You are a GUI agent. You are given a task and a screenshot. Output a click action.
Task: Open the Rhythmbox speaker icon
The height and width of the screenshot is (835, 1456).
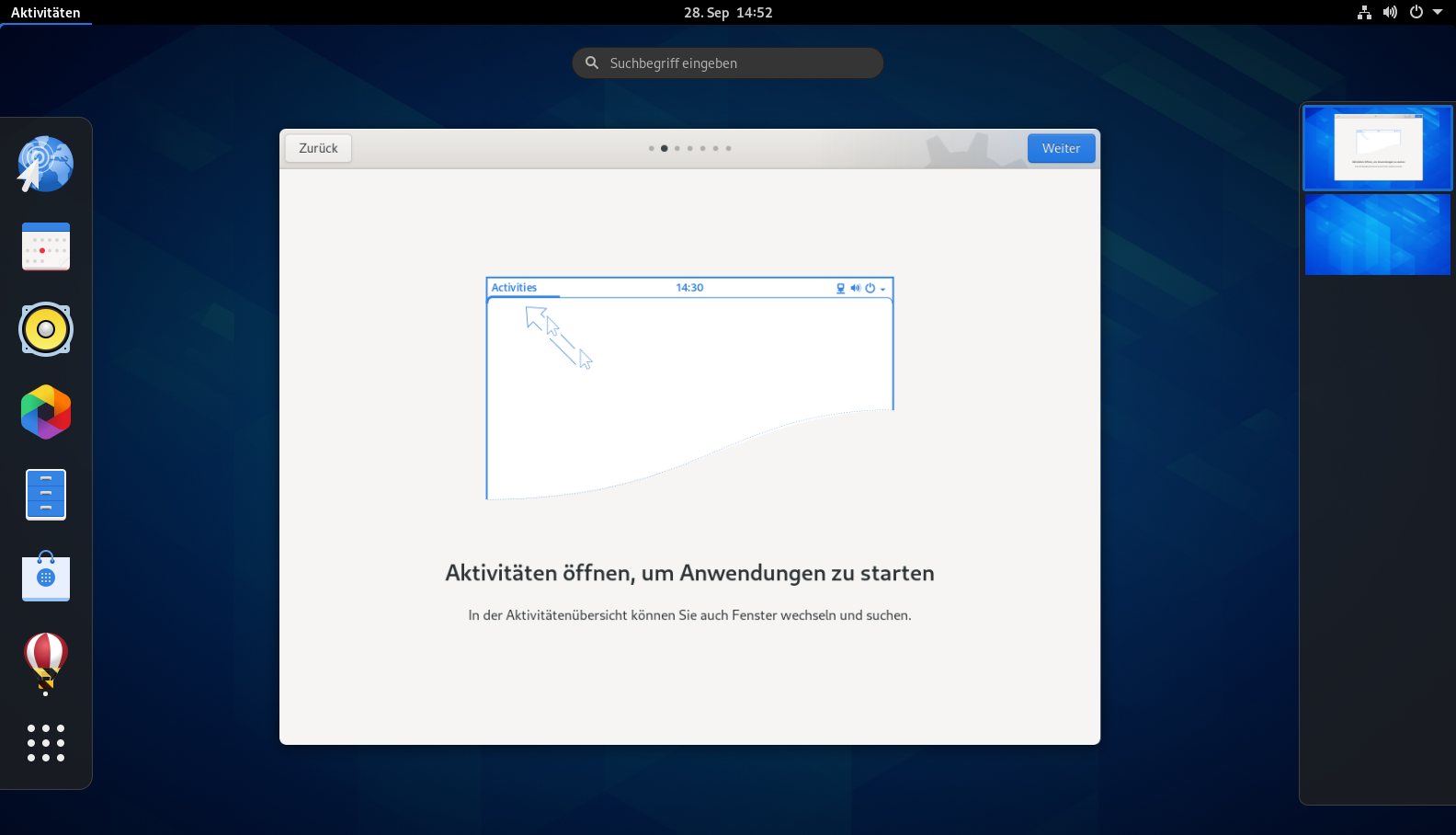click(x=45, y=329)
